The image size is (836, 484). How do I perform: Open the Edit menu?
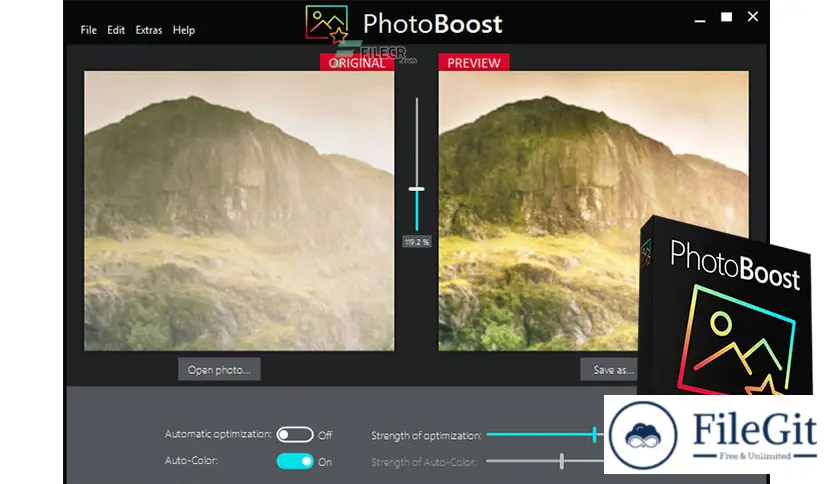click(116, 30)
